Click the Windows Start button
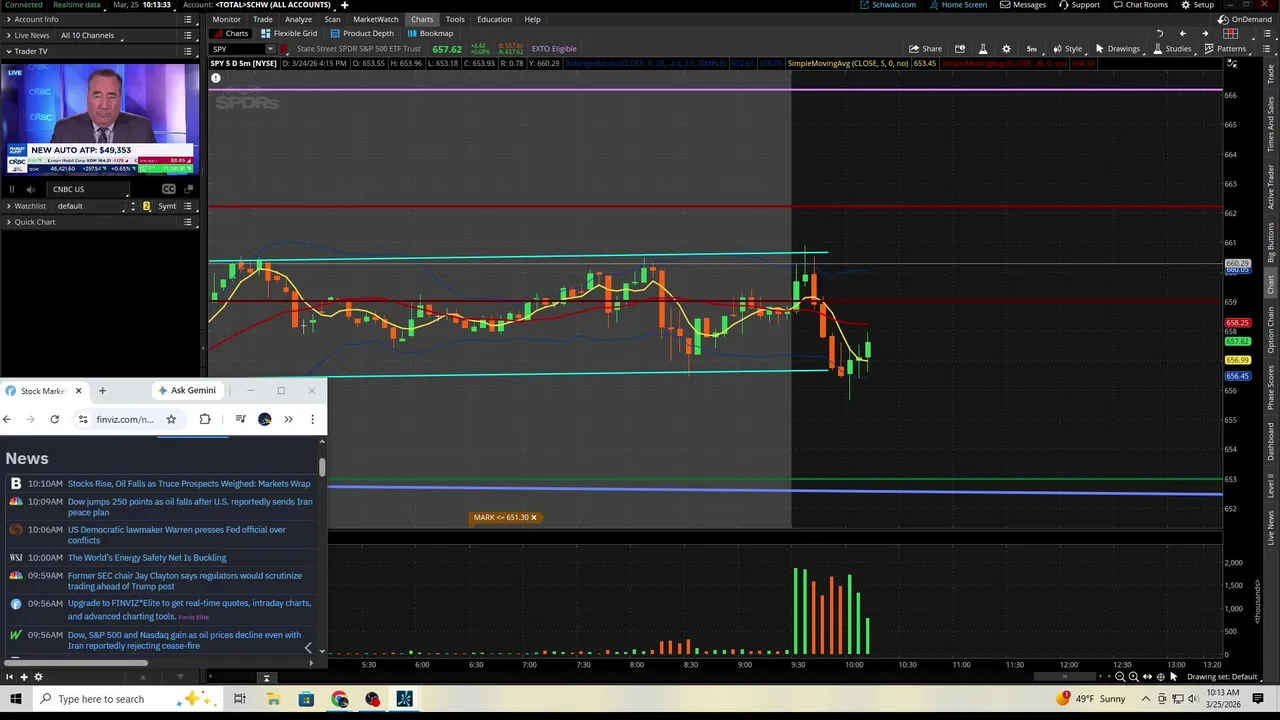Screen dimensions: 1280x720 (15, 699)
